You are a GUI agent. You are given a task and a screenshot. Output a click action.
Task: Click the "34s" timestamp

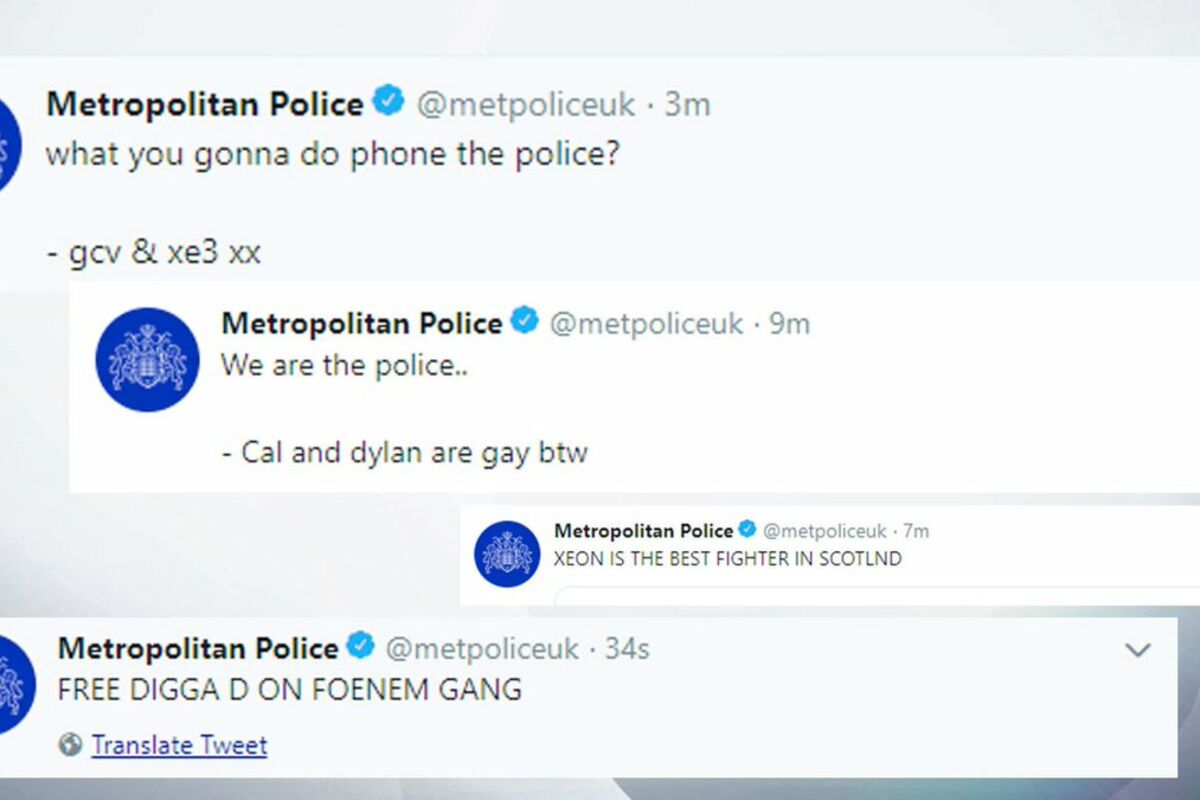tap(627, 648)
